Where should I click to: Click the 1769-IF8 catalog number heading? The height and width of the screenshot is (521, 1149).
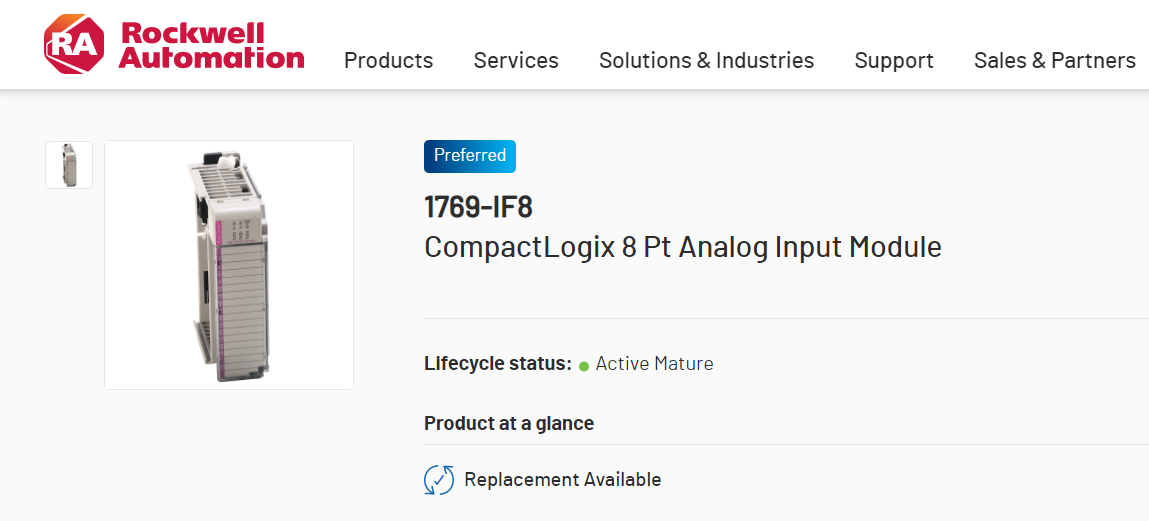[479, 208]
